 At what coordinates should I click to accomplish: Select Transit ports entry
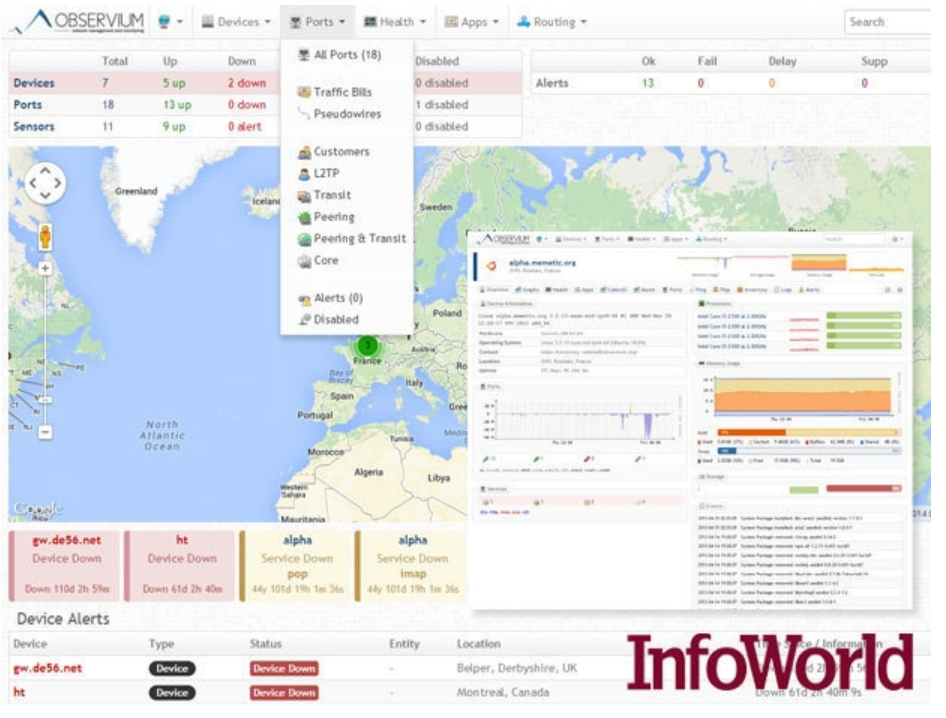coord(325,195)
